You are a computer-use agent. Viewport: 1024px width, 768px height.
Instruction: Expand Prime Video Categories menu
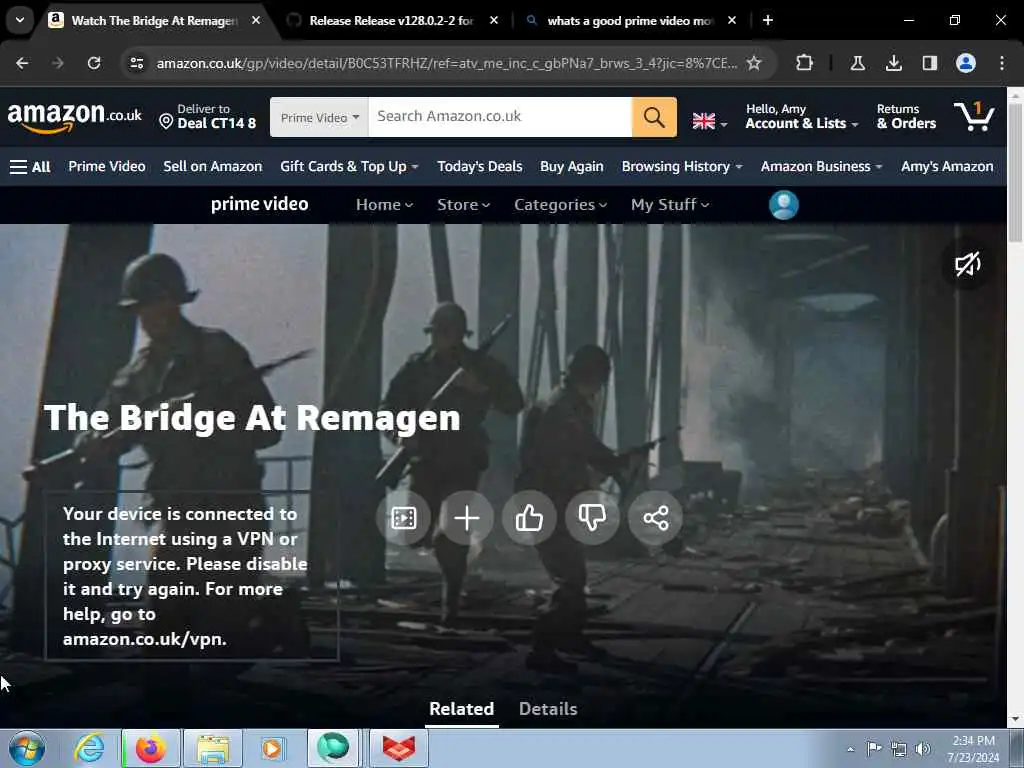[x=560, y=205]
